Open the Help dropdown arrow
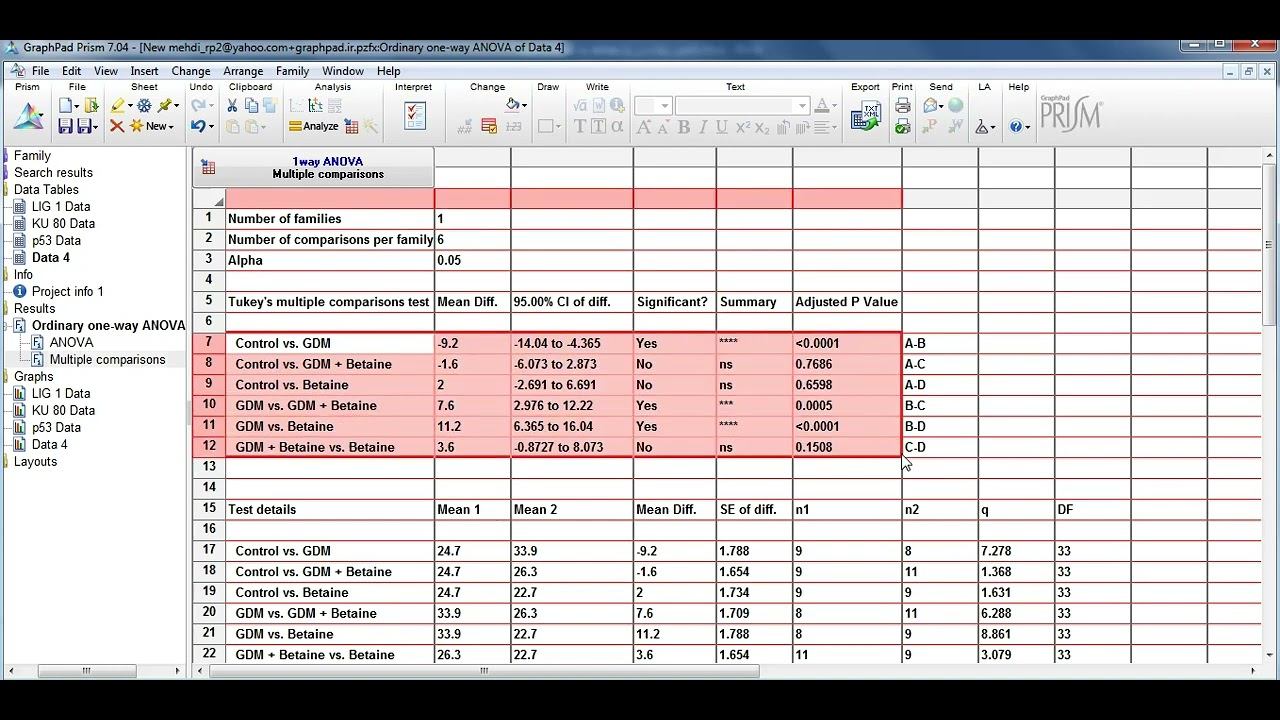This screenshot has width=1280, height=720. coord(1027,127)
